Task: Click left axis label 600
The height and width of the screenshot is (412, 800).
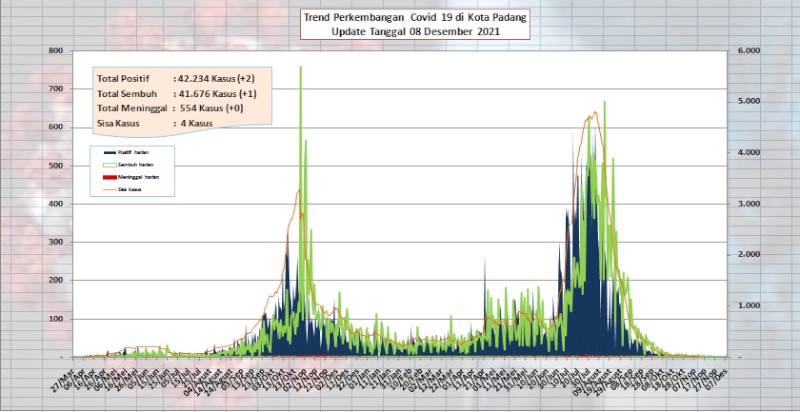Action: point(56,127)
